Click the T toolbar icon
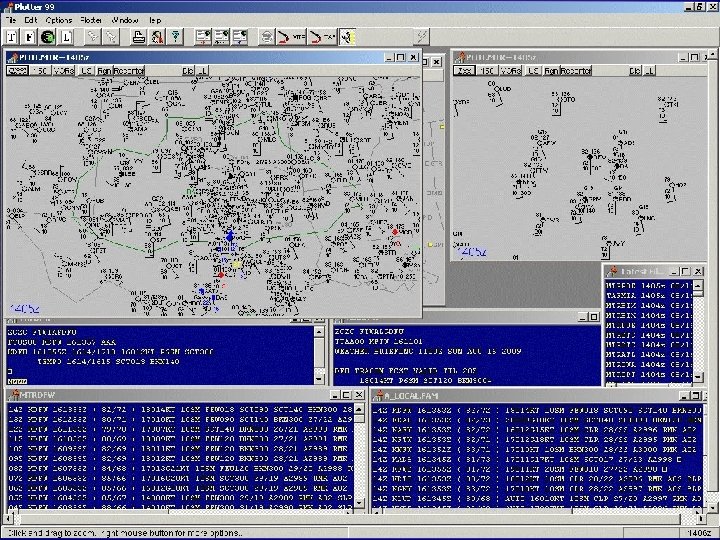 point(12,37)
